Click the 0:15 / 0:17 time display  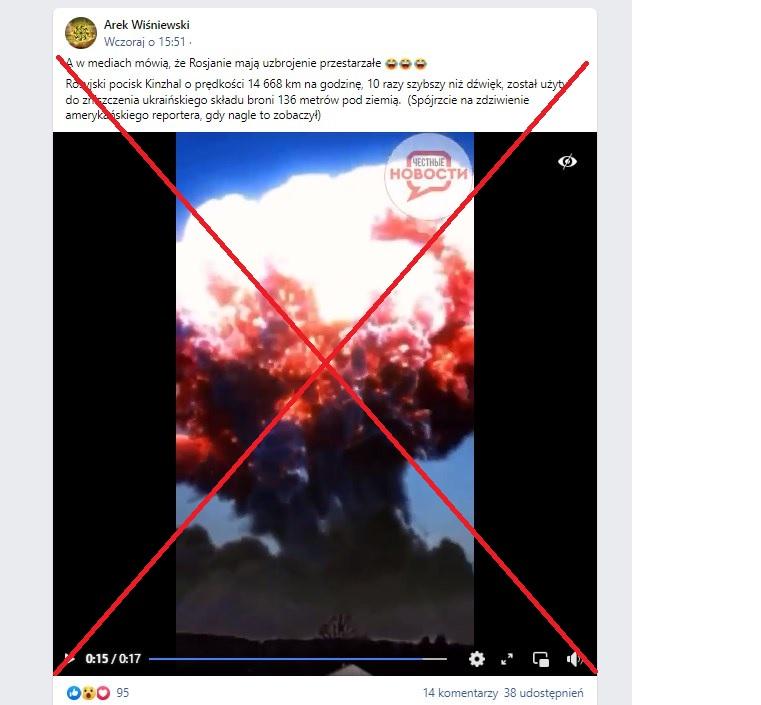click(113, 659)
